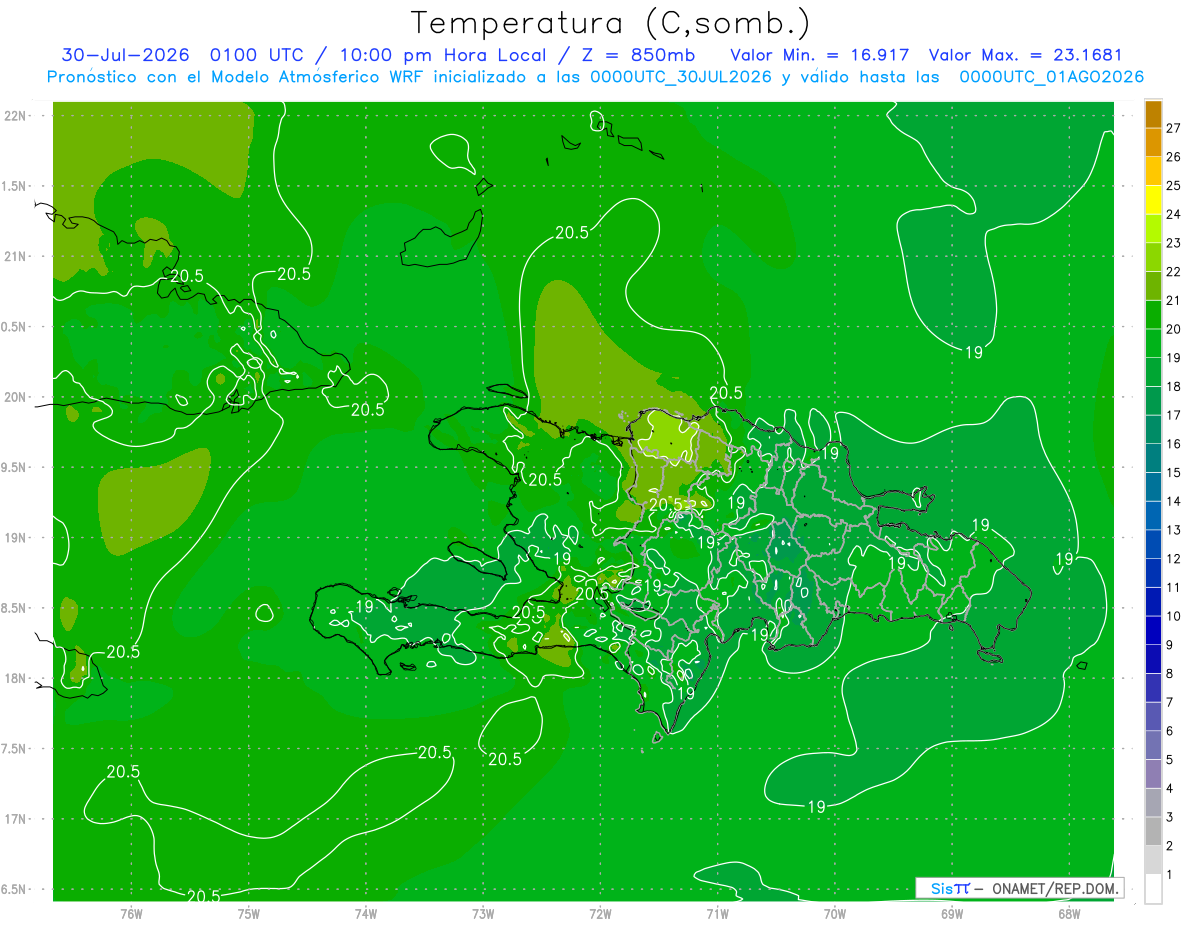
Task: Click the white legend swatch below 1
Action: (x=1153, y=889)
